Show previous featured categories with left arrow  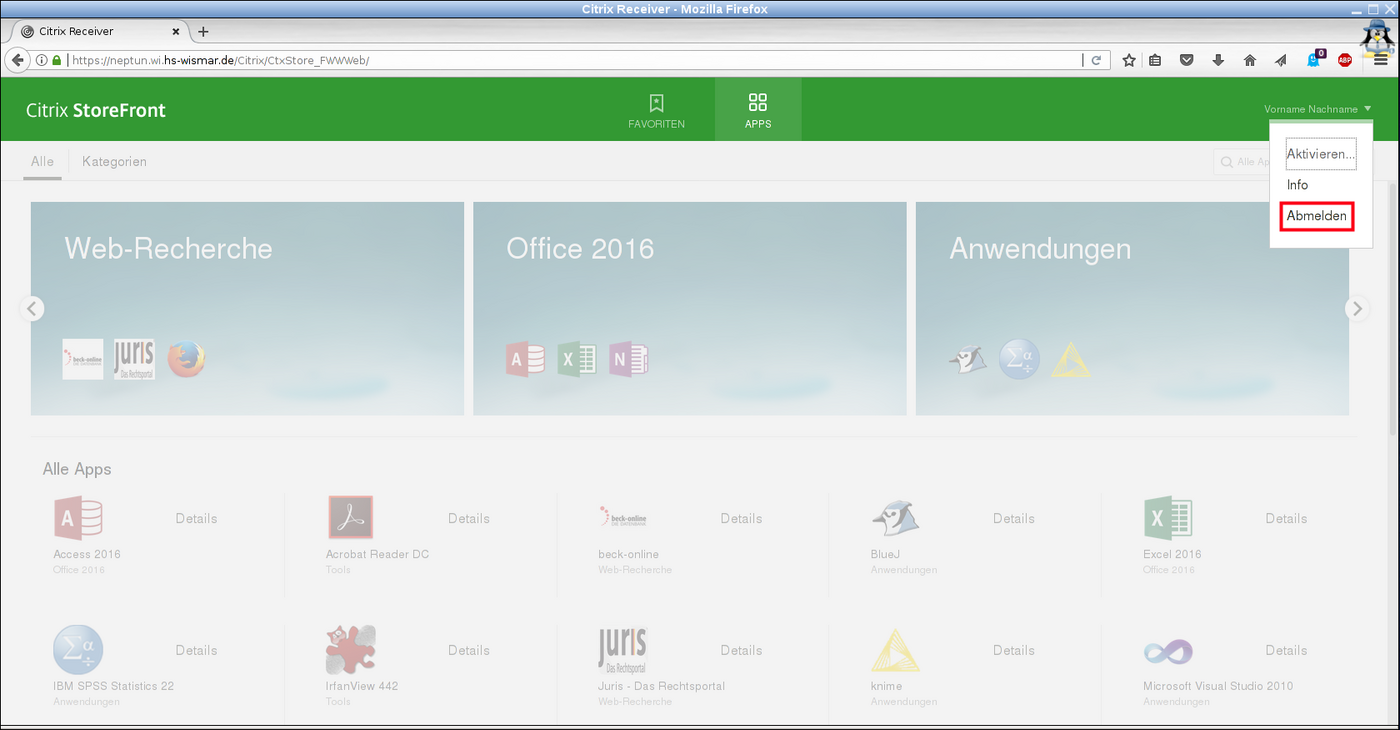coord(32,309)
